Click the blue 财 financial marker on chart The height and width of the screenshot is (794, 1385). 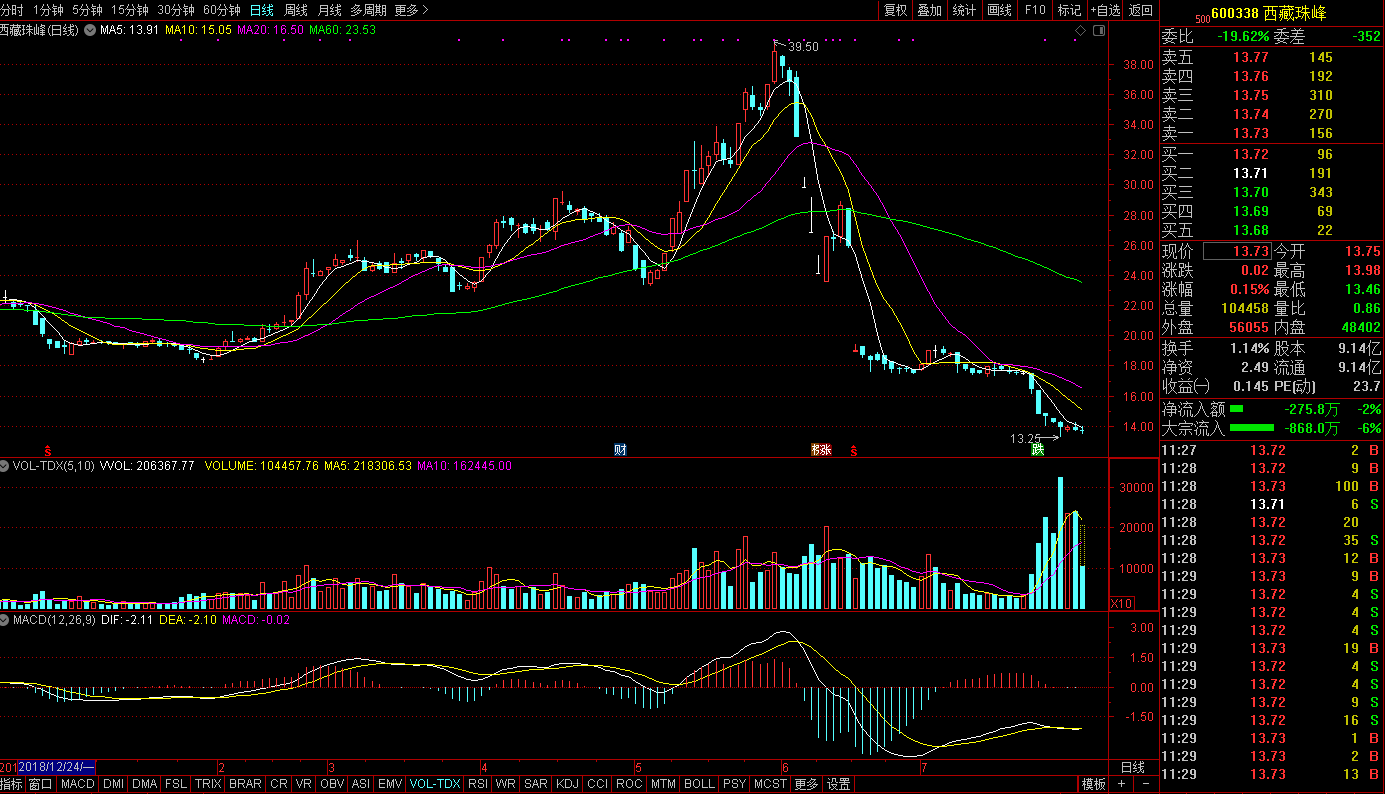click(x=620, y=450)
